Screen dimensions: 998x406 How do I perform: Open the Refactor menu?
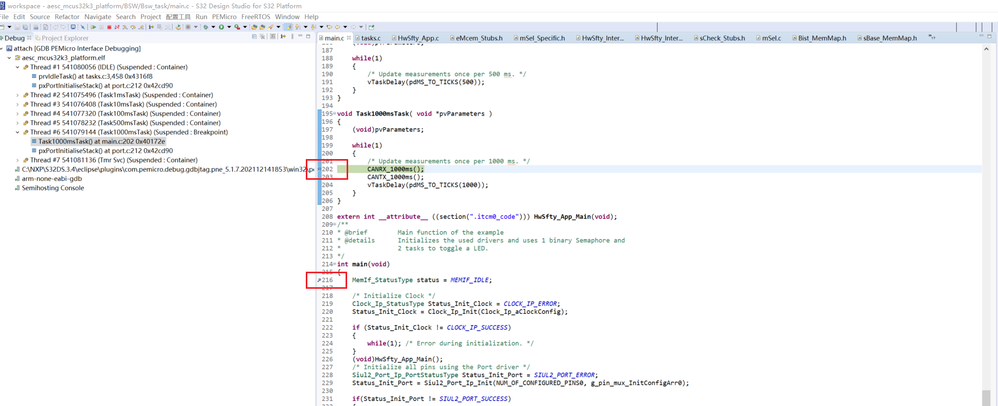coord(67,17)
